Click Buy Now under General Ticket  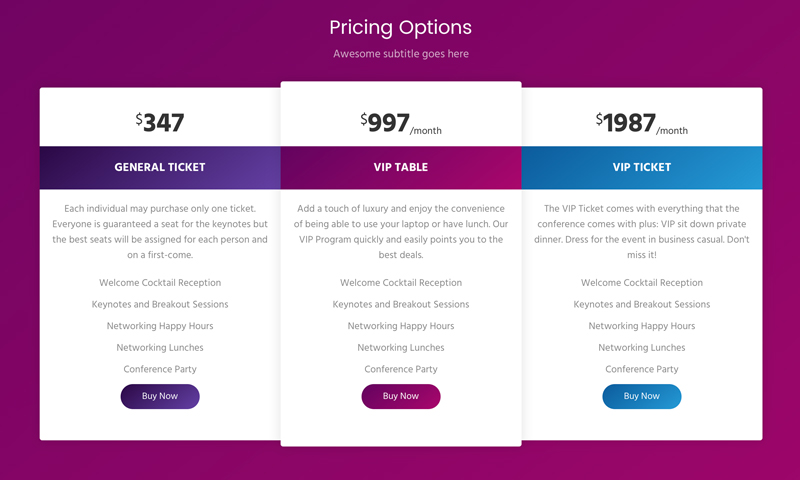point(160,396)
